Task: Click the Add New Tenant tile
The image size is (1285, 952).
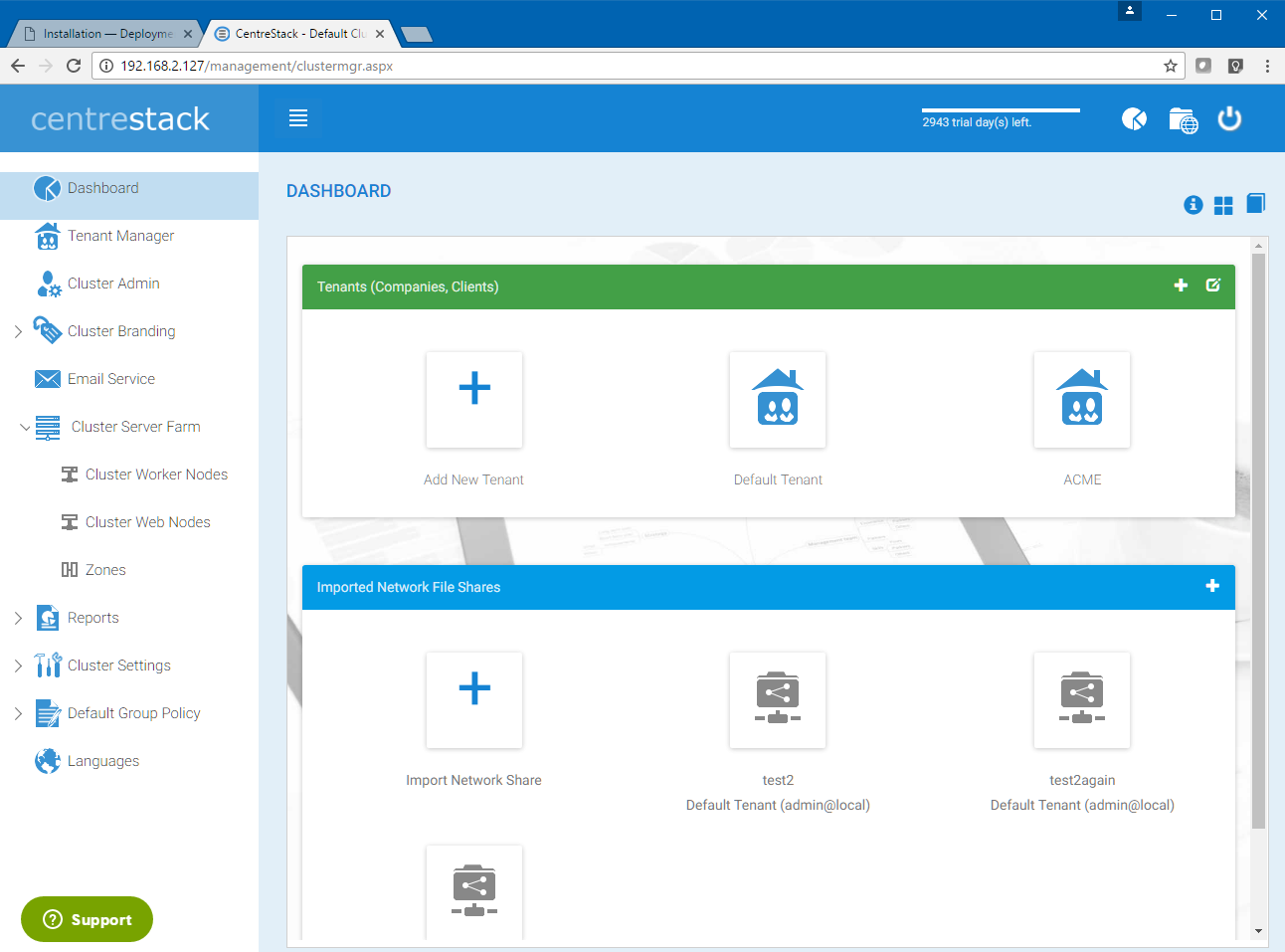Action: (474, 400)
